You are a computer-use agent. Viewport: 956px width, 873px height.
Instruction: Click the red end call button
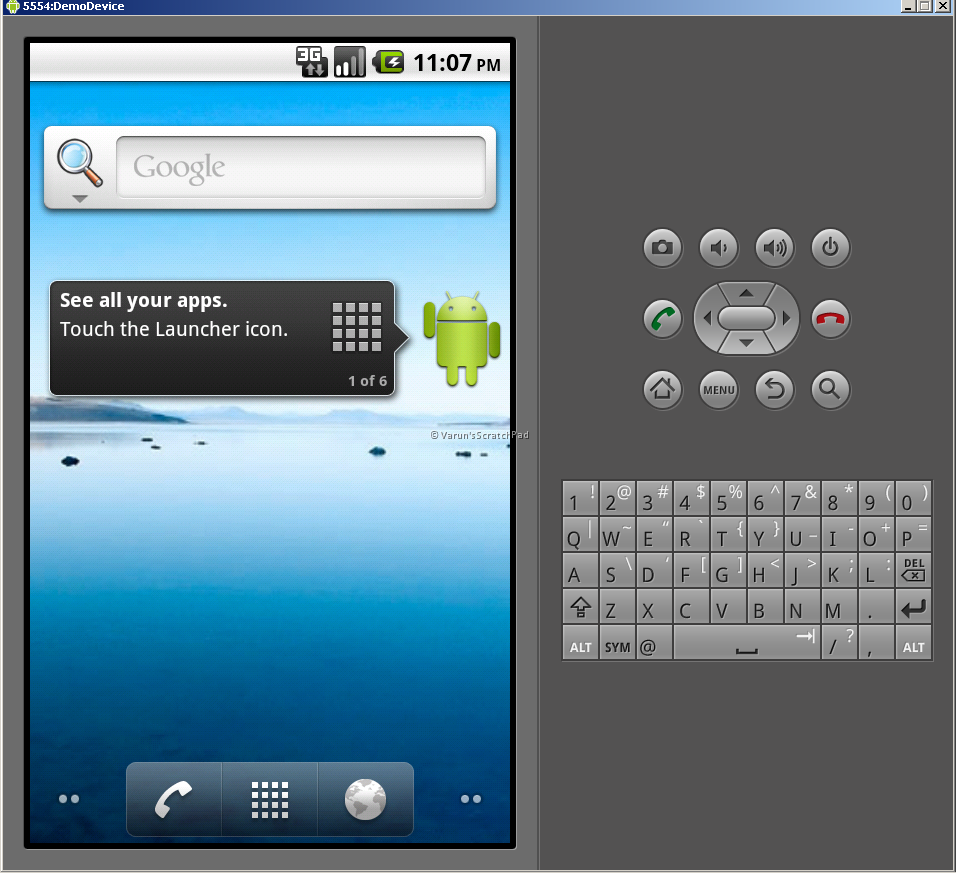tap(830, 318)
